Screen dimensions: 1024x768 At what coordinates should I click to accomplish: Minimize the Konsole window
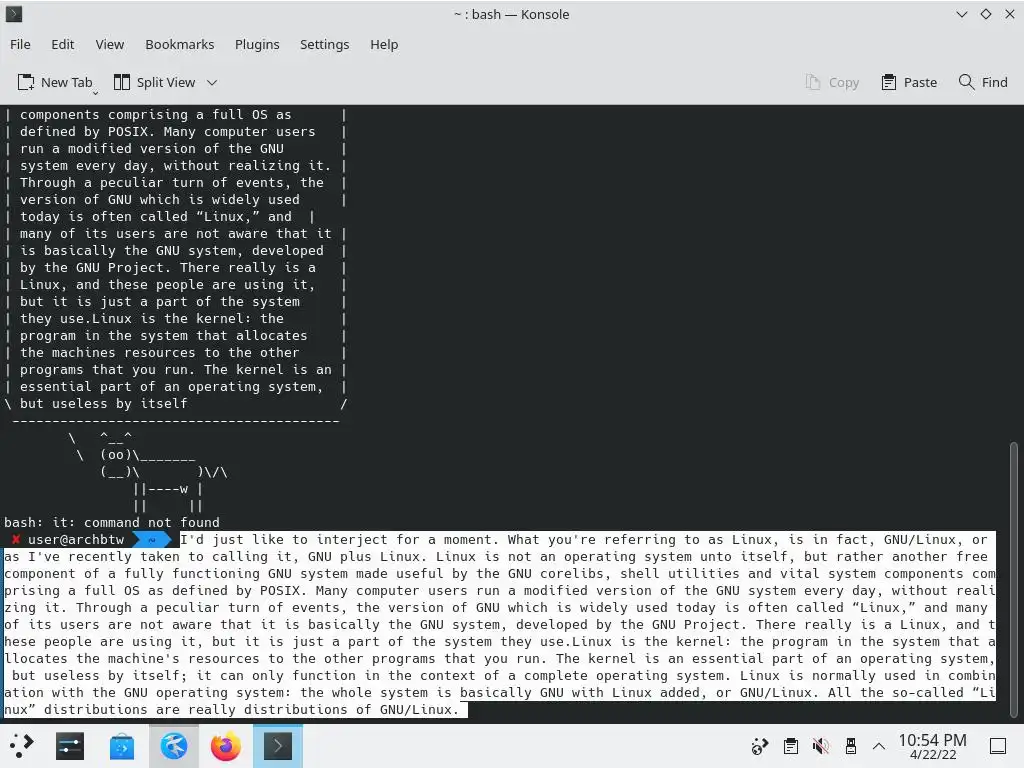click(961, 14)
